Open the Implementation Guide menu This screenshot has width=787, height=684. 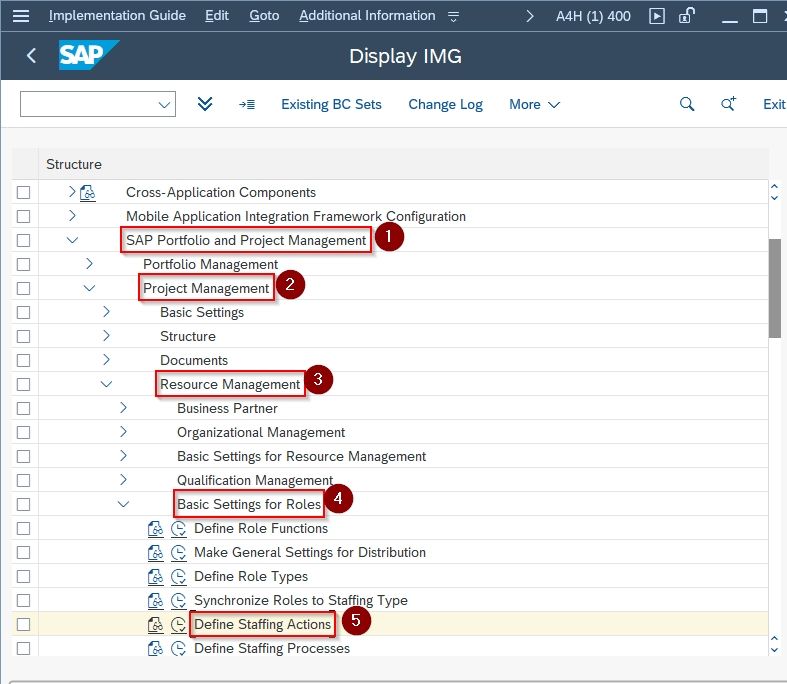tap(117, 16)
